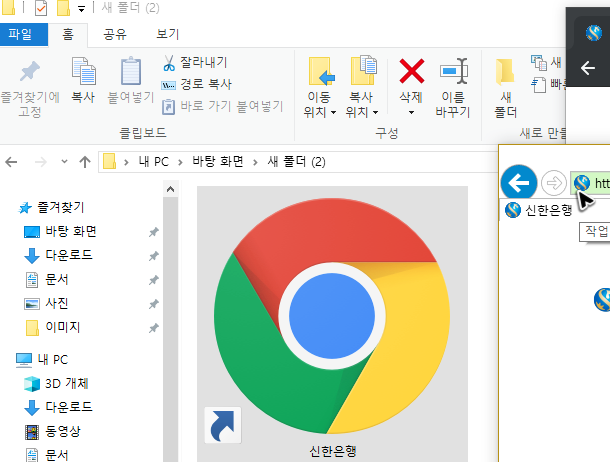Click the red X 삭제 icon
The height and width of the screenshot is (462, 610).
pos(412,71)
